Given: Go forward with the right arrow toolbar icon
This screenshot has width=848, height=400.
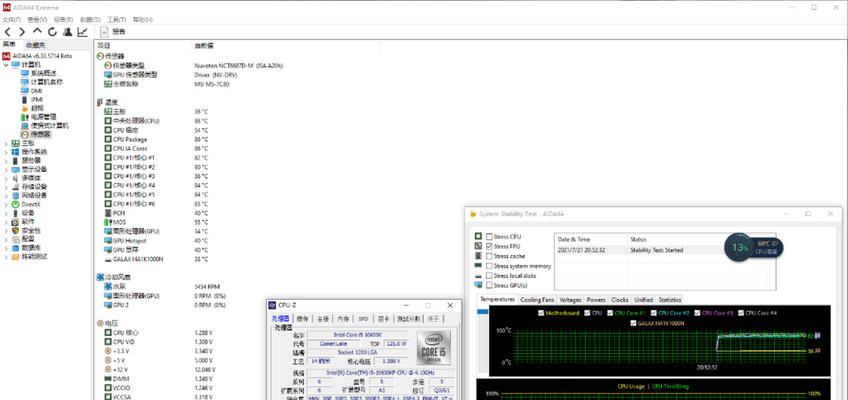Looking at the screenshot, I should (22, 32).
